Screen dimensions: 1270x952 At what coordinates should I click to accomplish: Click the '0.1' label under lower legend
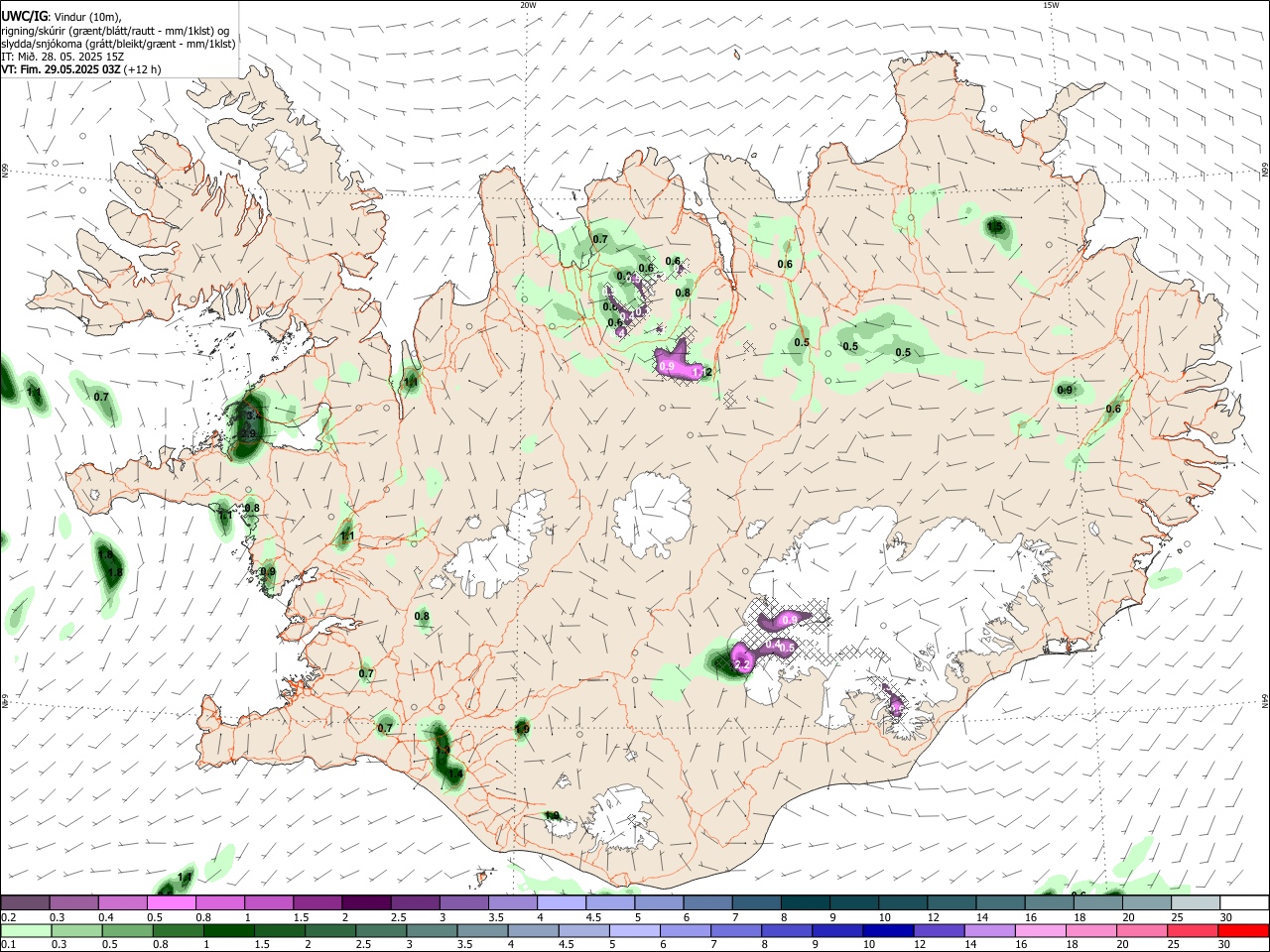(x=8, y=945)
